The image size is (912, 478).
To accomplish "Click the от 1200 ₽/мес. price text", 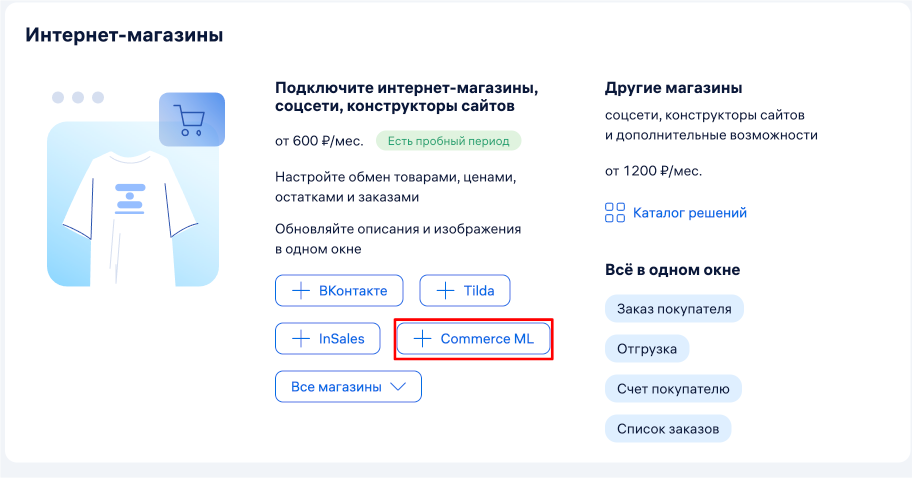I will [653, 171].
